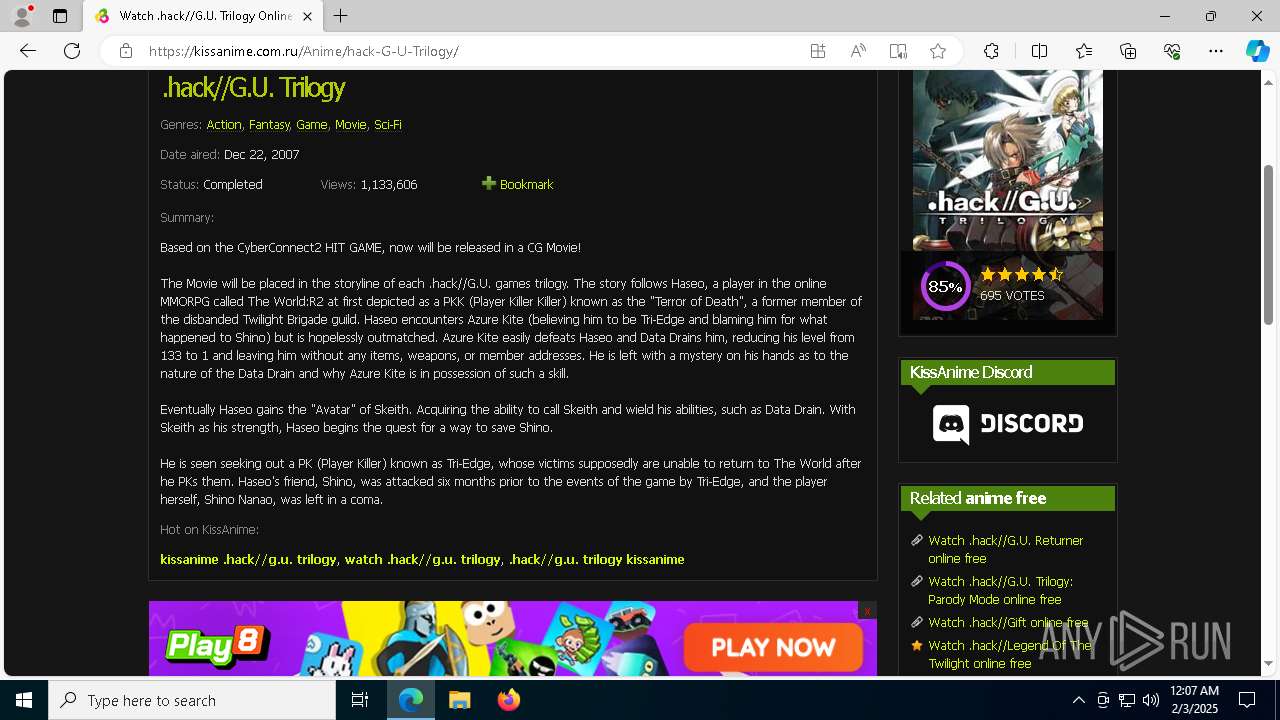The width and height of the screenshot is (1280, 720).
Task: Open the volume speaker tray icon
Action: coord(1151,700)
